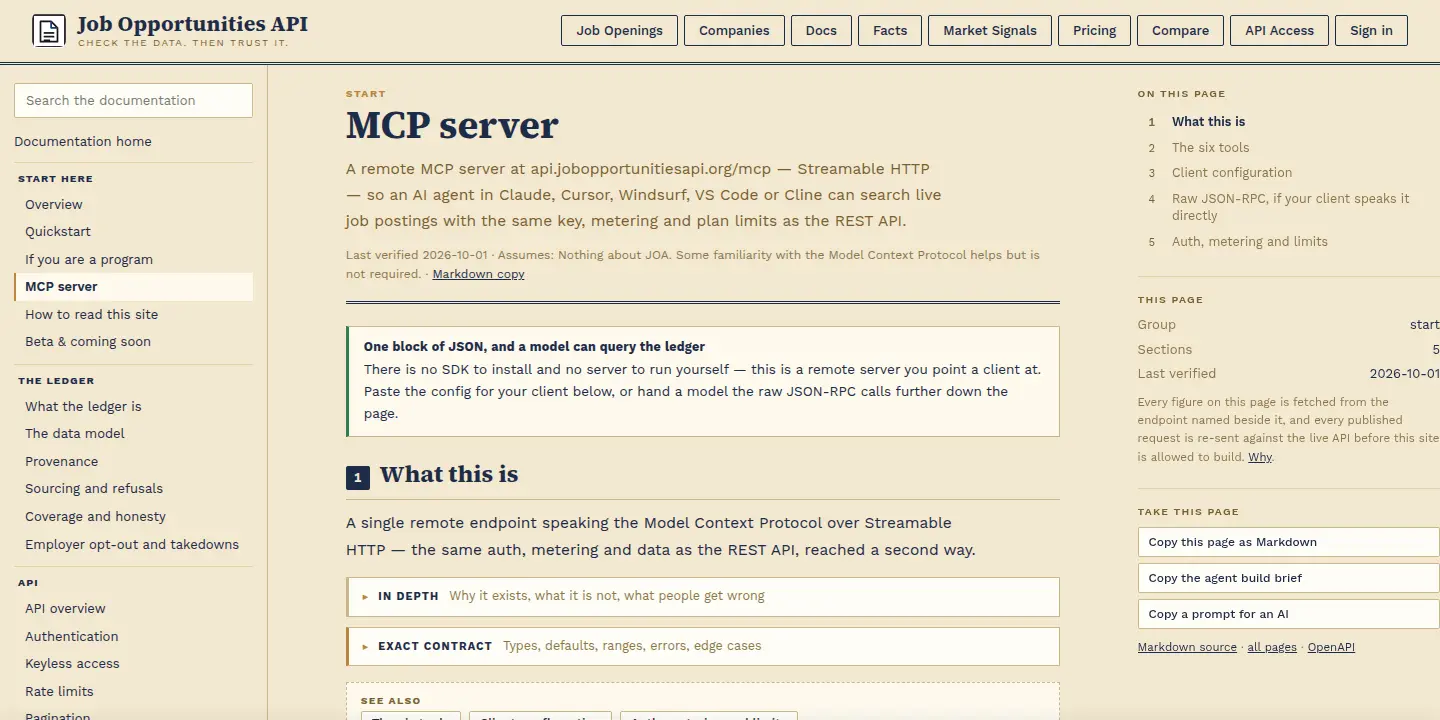Open the Compare page
The image size is (1440, 720).
[x=1180, y=30]
